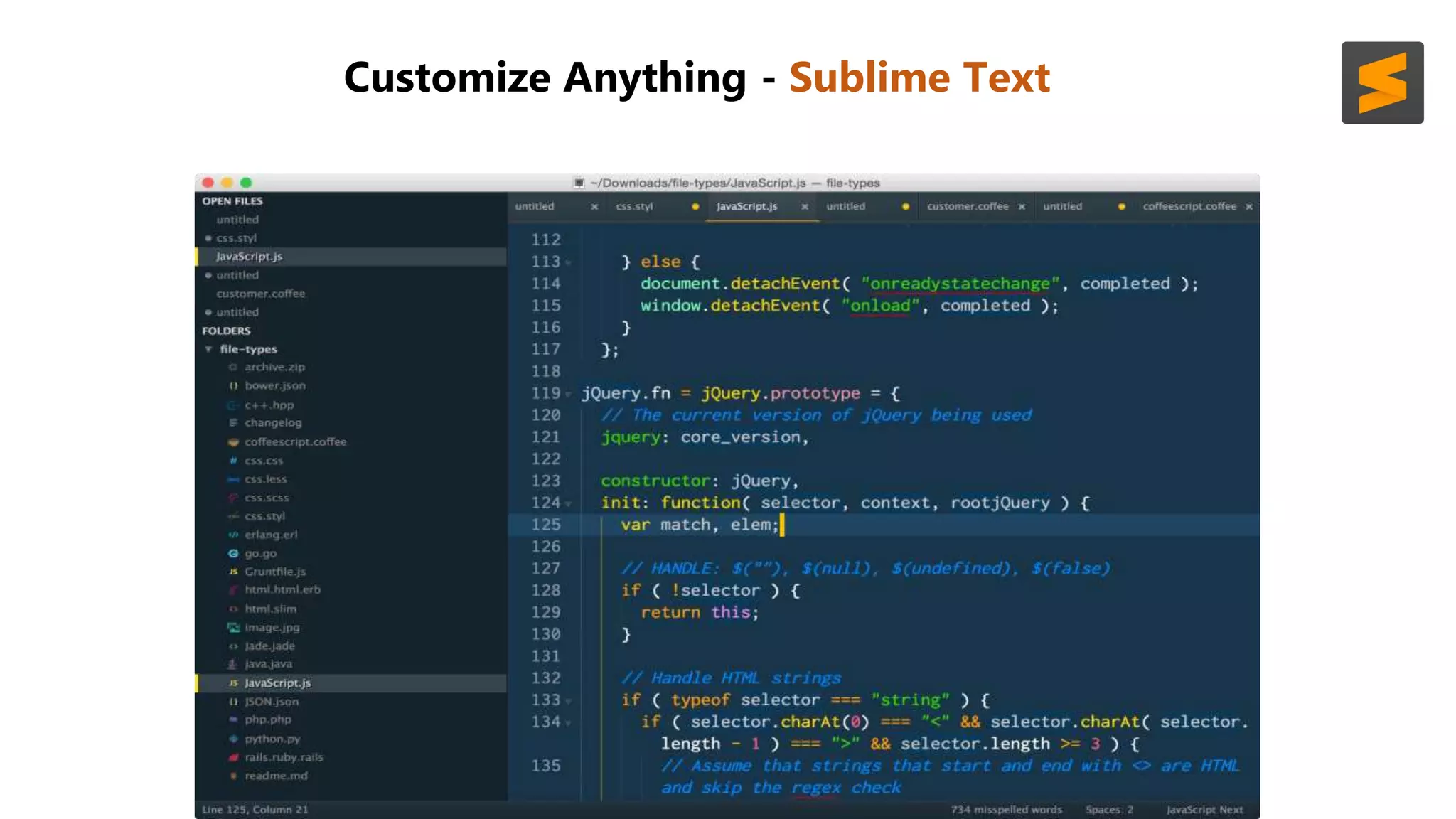Image resolution: width=1456 pixels, height=819 pixels.
Task: Open the customer.coffee tab
Action: pyautogui.click(x=967, y=206)
